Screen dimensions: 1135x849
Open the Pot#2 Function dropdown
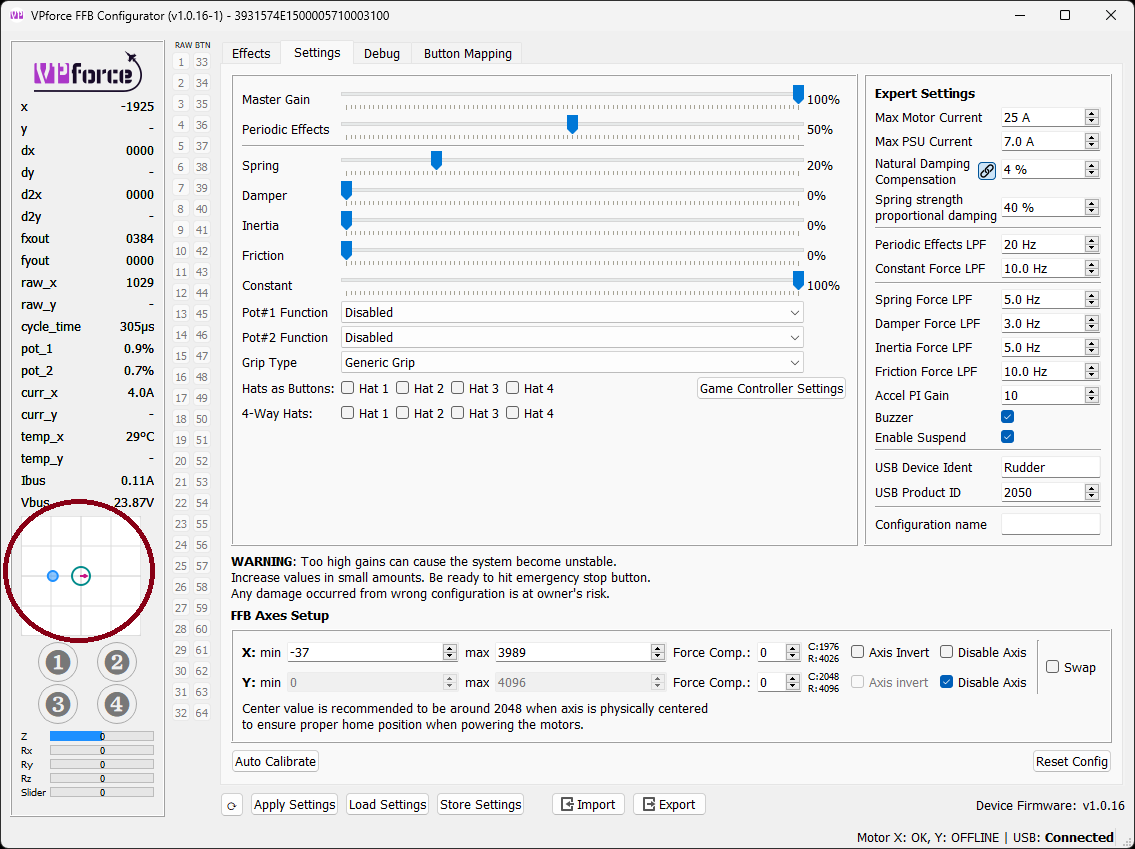[572, 337]
